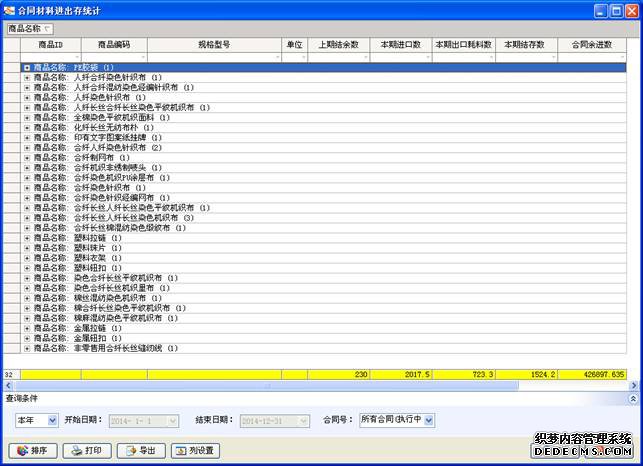Click the 排序 sort button
The image size is (643, 466).
coord(31,450)
